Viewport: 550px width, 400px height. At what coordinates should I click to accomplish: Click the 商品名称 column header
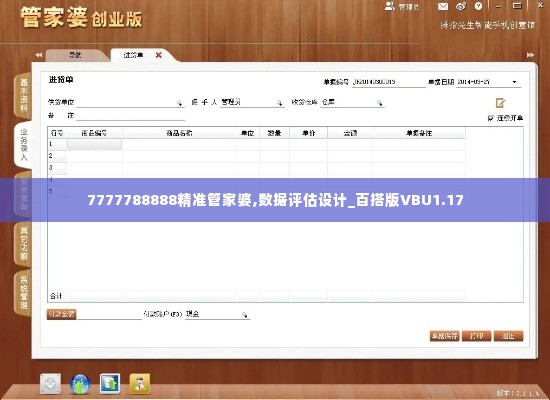[x=179, y=133]
